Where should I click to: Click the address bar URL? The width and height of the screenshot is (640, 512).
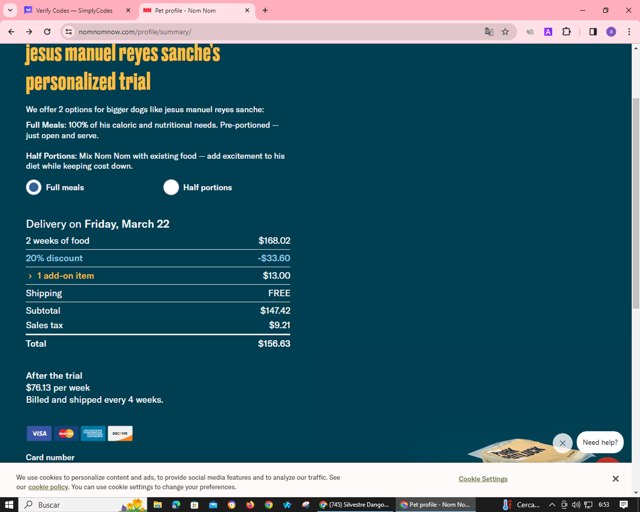point(135,31)
